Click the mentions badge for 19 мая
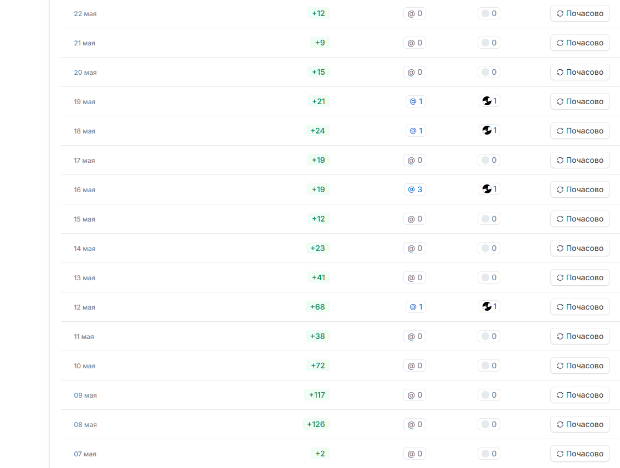This screenshot has width=620, height=468. (414, 101)
